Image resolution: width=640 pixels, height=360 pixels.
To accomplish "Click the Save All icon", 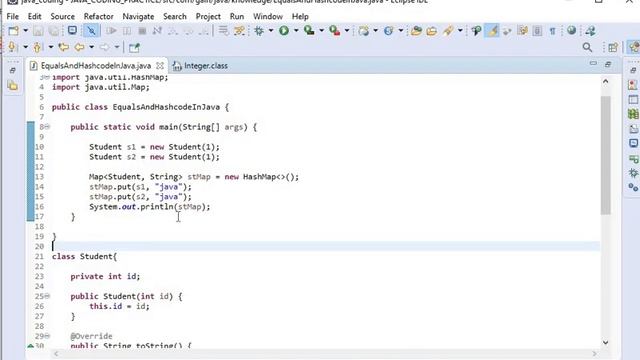I will coord(53,31).
